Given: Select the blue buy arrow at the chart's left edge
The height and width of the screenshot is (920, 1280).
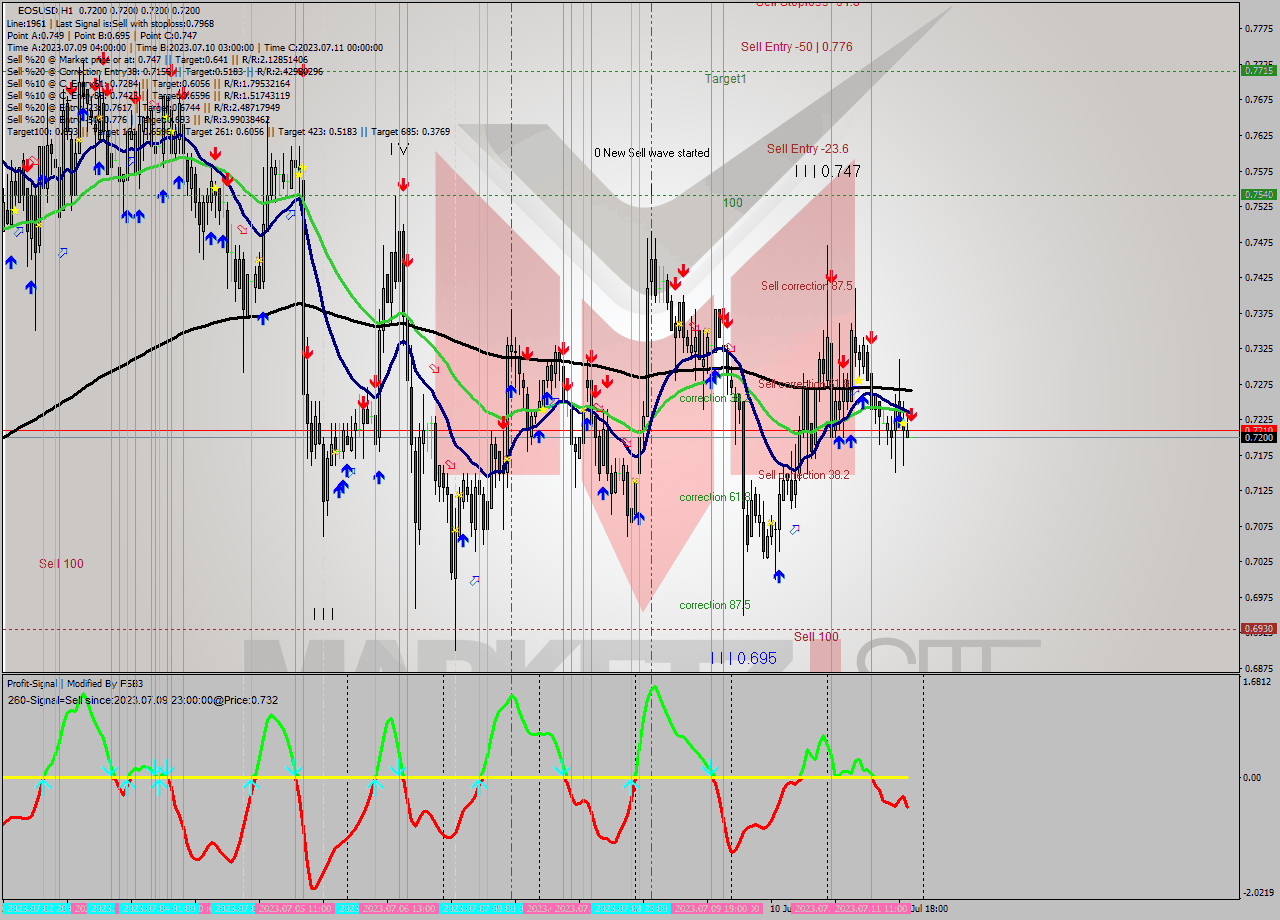Looking at the screenshot, I should pyautogui.click(x=9, y=263).
